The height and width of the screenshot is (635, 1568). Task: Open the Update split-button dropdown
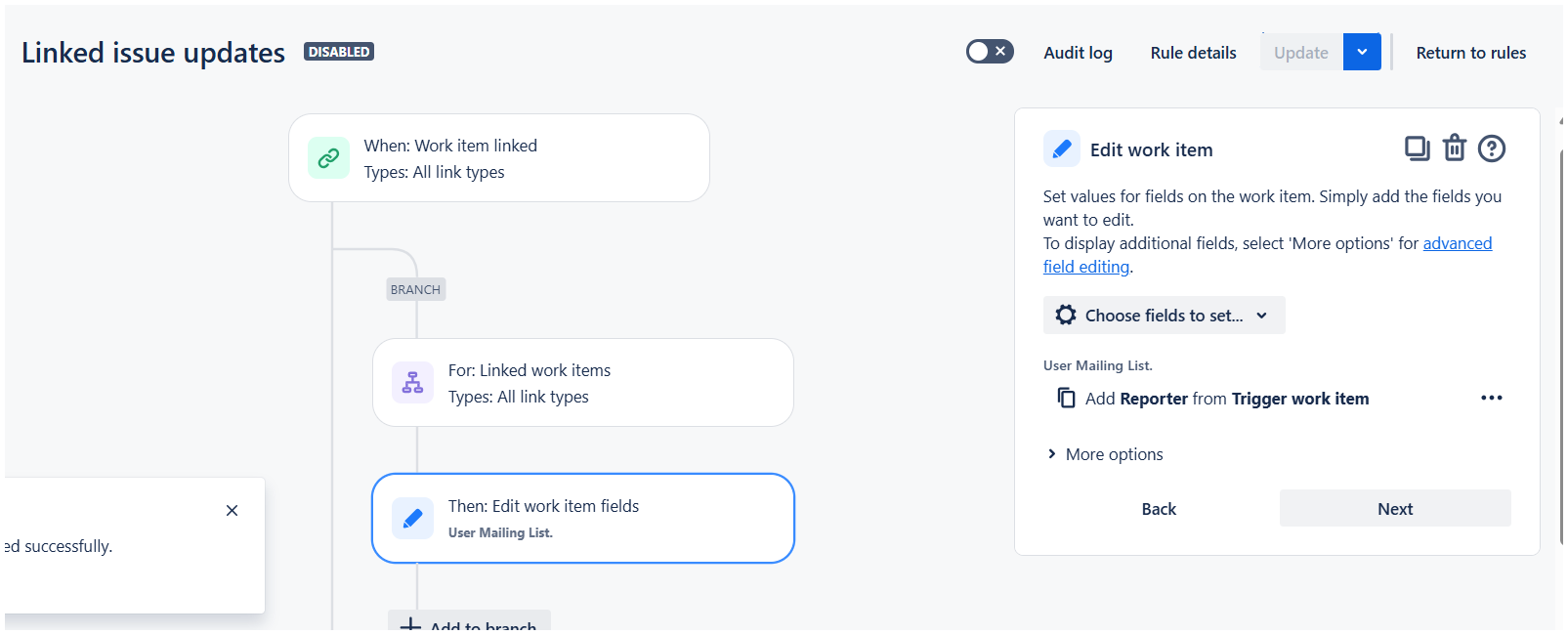pyautogui.click(x=1362, y=52)
